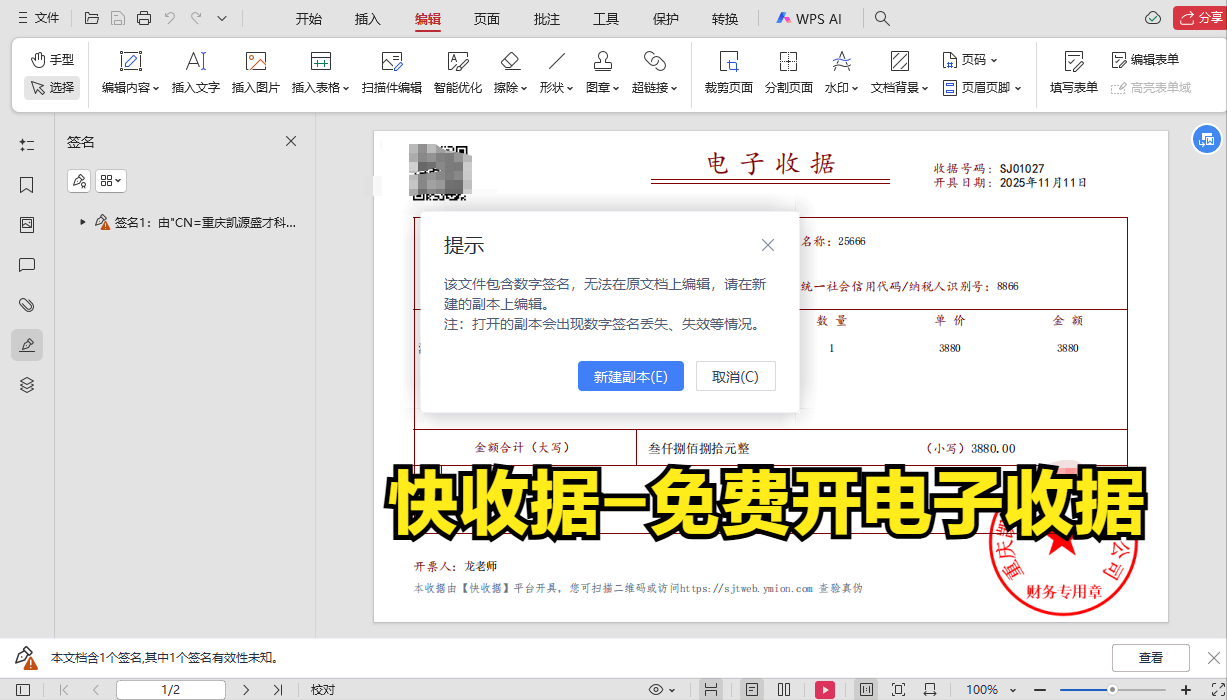Open the attachments paperclip panel in sidebar
1227x700 pixels.
[x=27, y=305]
